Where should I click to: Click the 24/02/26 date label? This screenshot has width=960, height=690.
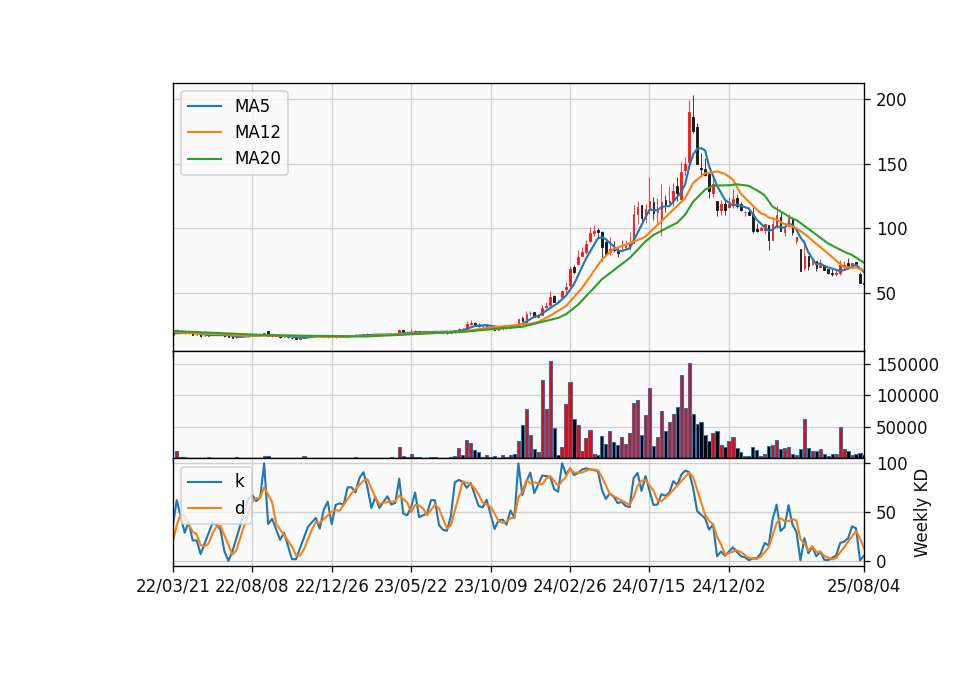[x=569, y=586]
